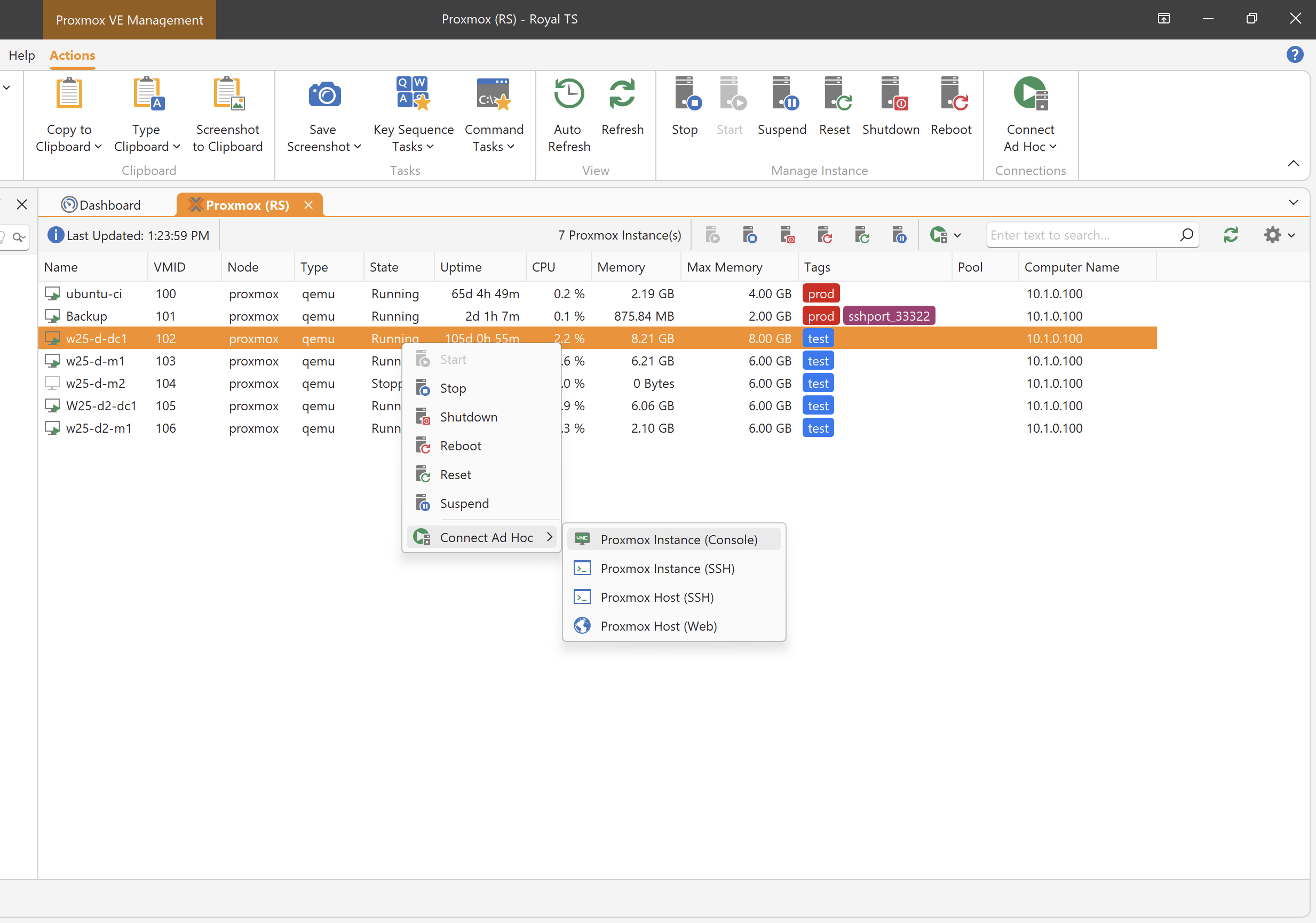Choose Stop in the context menu
Image resolution: width=1316 pixels, height=923 pixels.
tap(481, 388)
